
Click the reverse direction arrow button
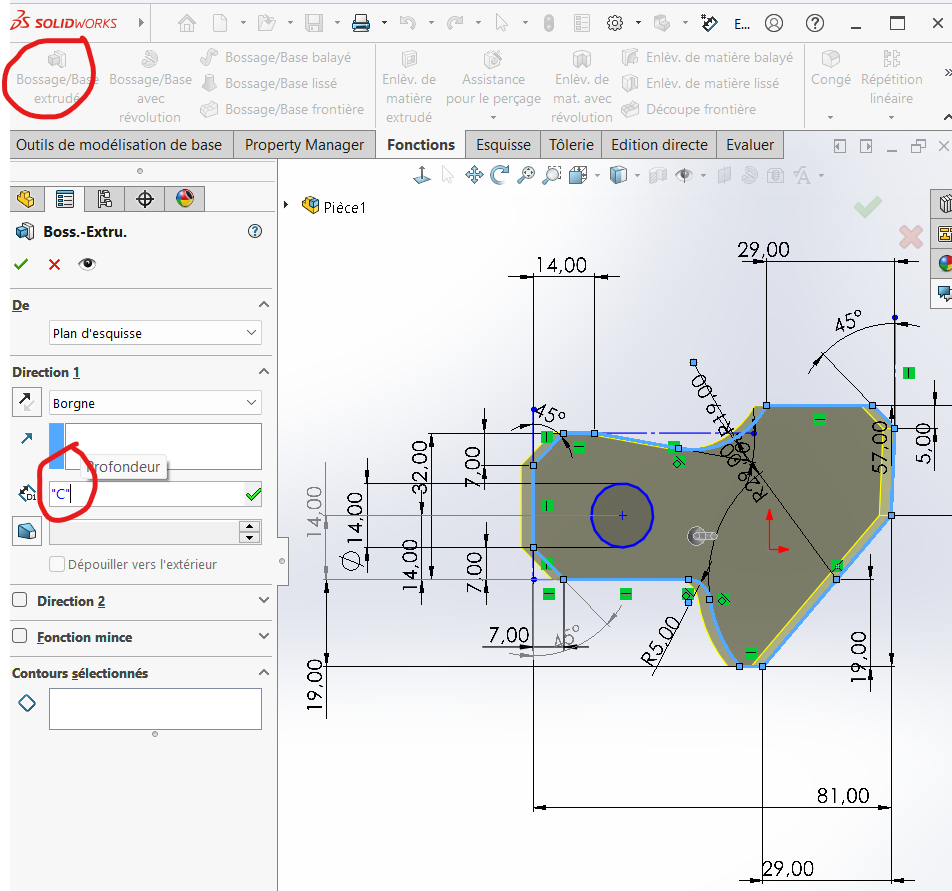pyautogui.click(x=27, y=402)
